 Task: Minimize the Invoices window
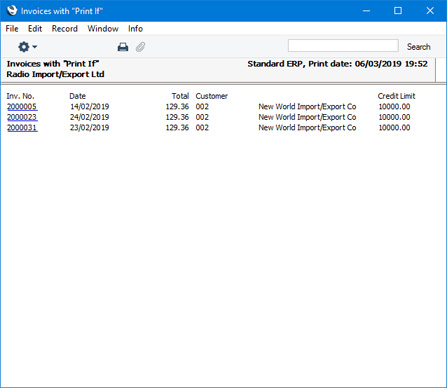point(366,11)
